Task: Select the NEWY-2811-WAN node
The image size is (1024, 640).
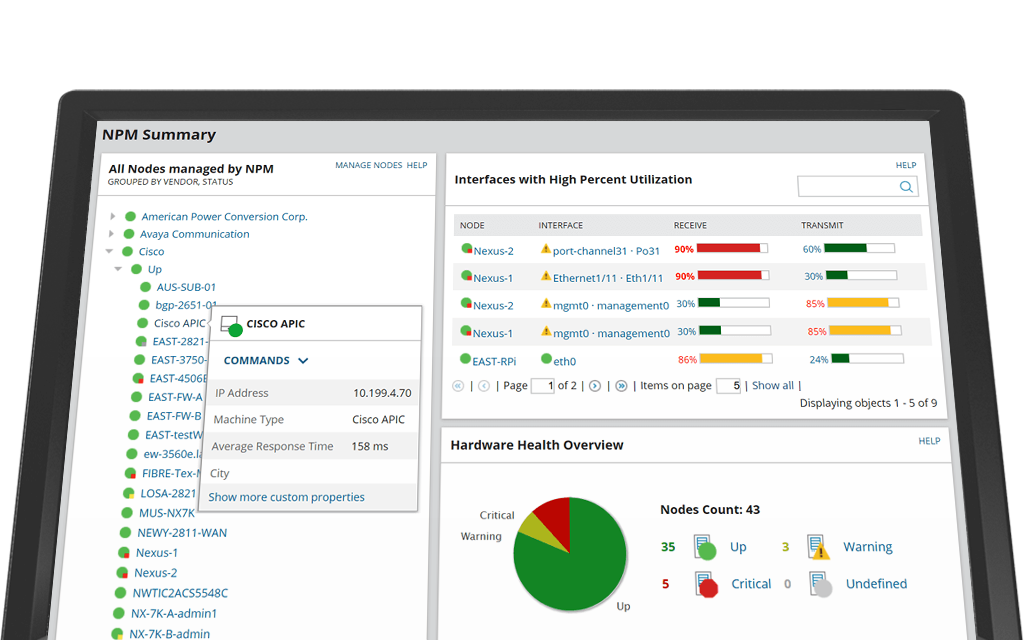Action: pos(182,533)
